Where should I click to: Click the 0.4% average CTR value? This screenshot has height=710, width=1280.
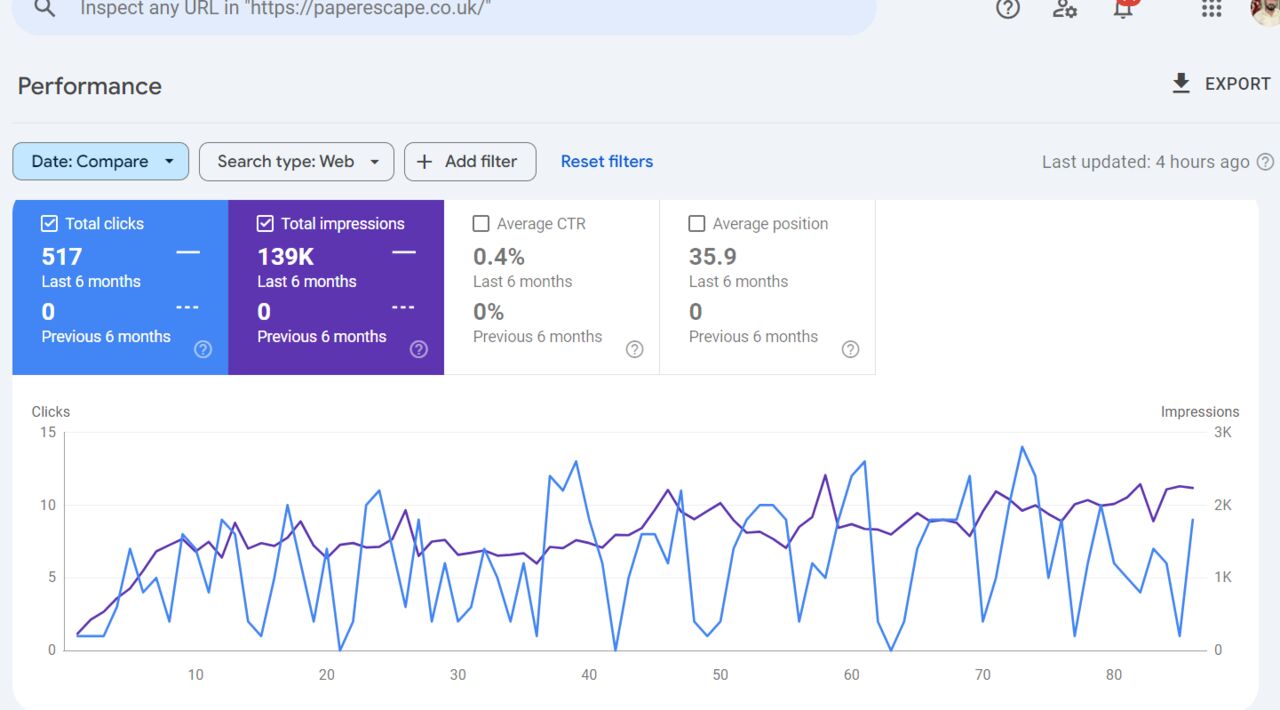click(x=499, y=256)
